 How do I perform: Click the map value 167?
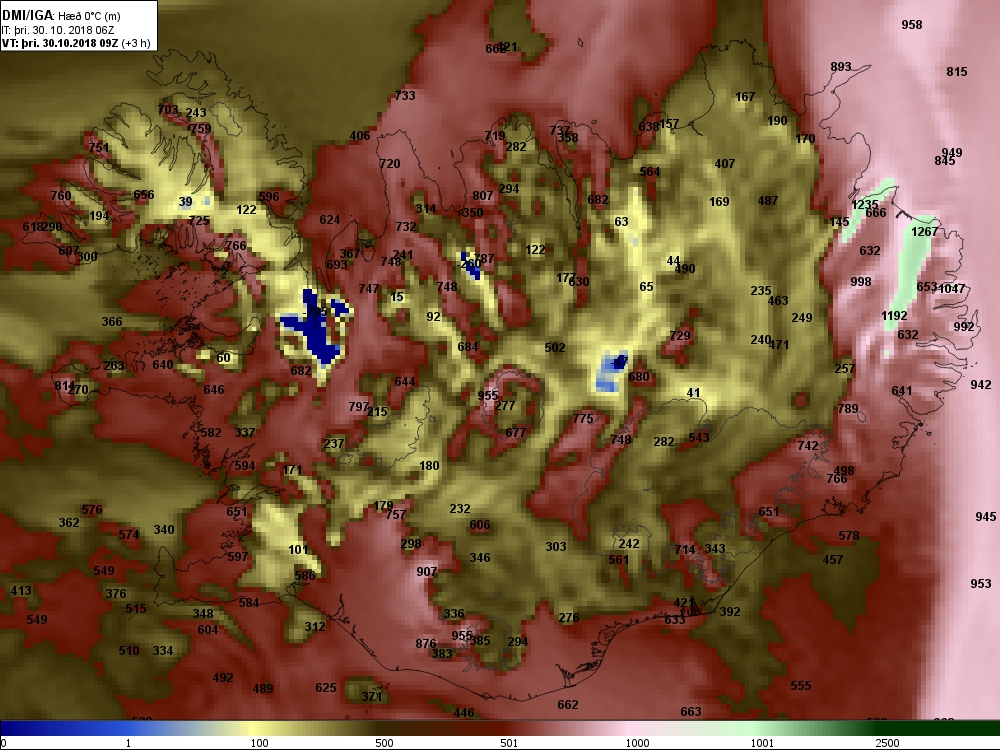coord(745,96)
